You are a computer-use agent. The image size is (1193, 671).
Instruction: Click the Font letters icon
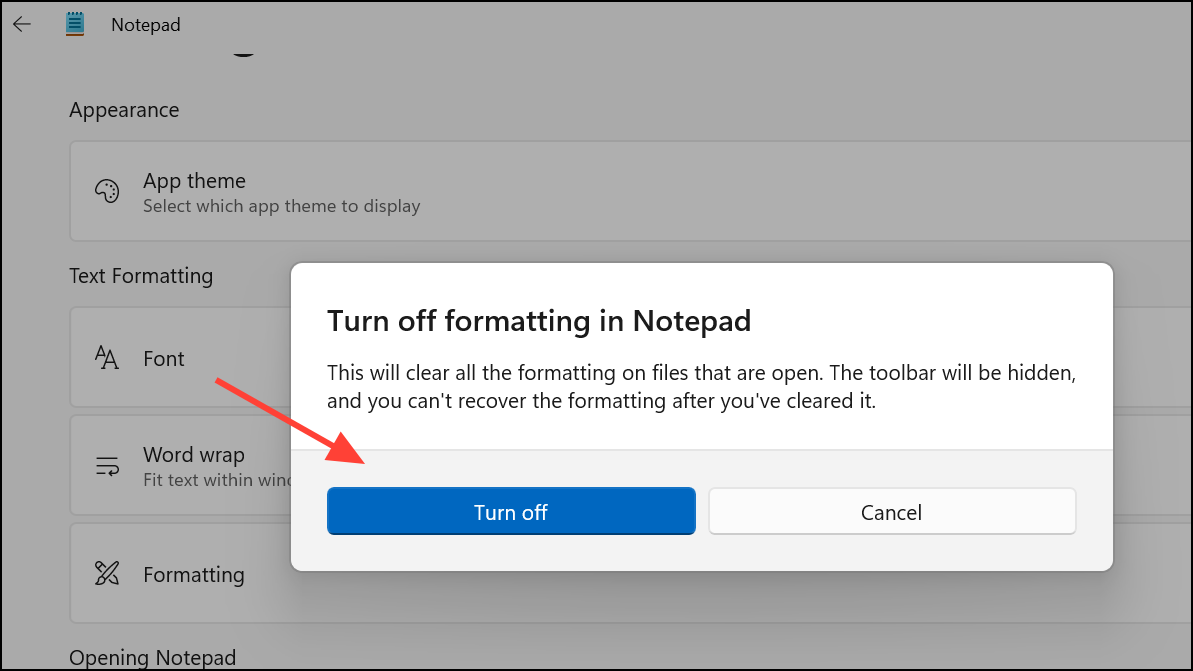pyautogui.click(x=106, y=358)
